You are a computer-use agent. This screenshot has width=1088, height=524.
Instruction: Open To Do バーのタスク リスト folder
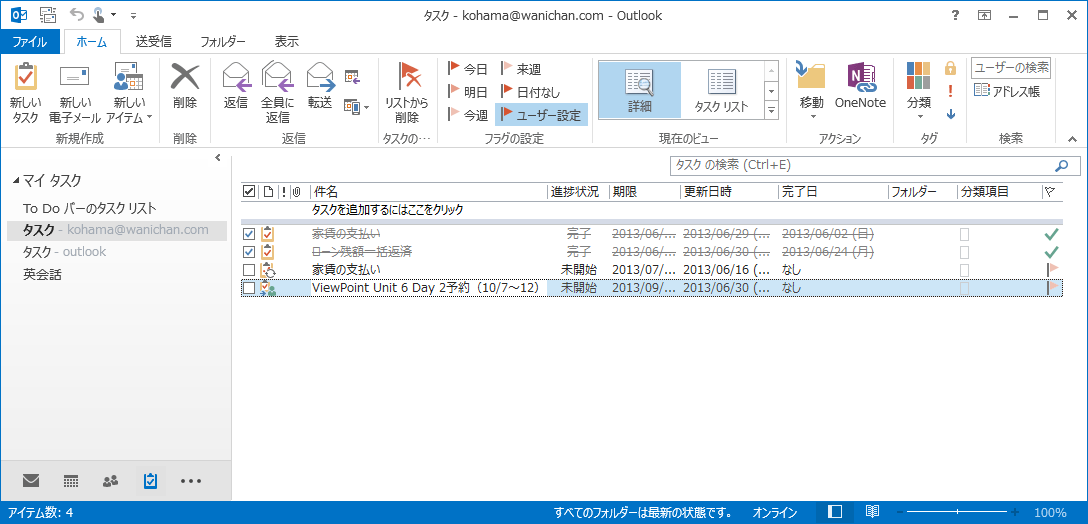pos(90,208)
